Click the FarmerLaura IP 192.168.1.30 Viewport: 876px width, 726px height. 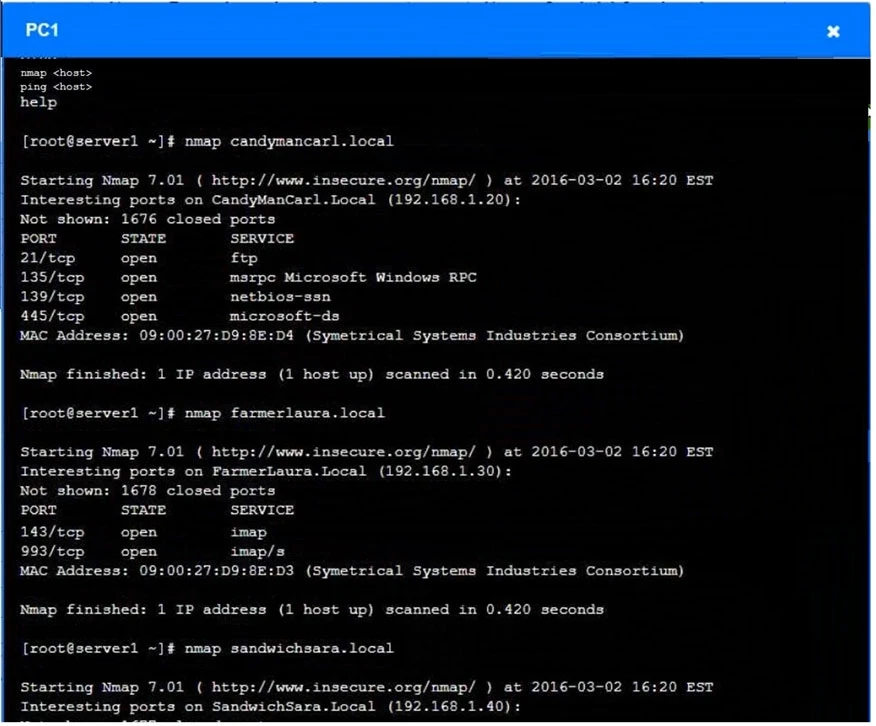(451, 471)
